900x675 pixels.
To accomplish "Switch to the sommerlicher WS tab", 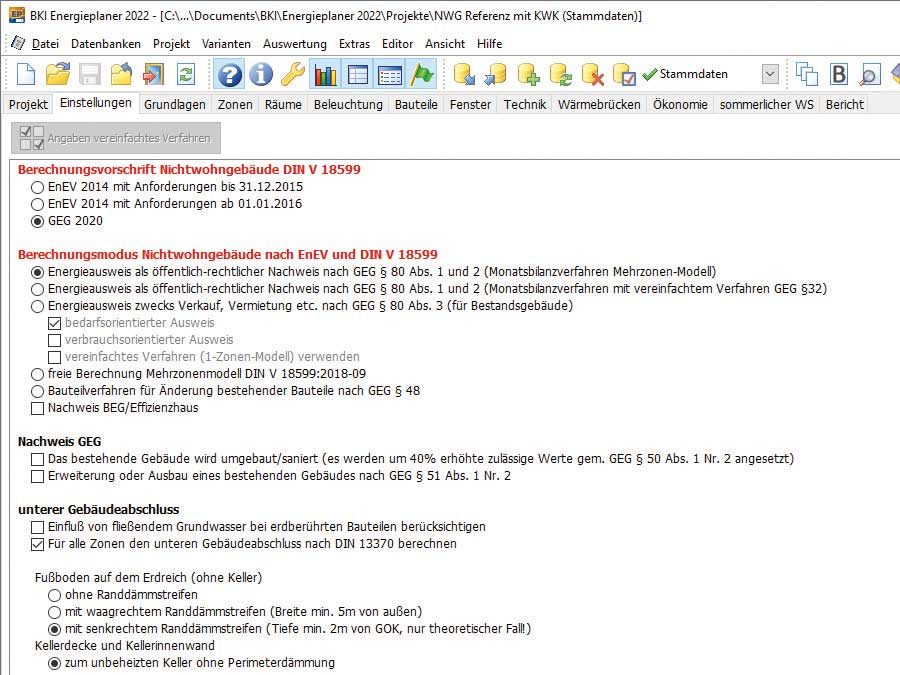I will pos(766,104).
